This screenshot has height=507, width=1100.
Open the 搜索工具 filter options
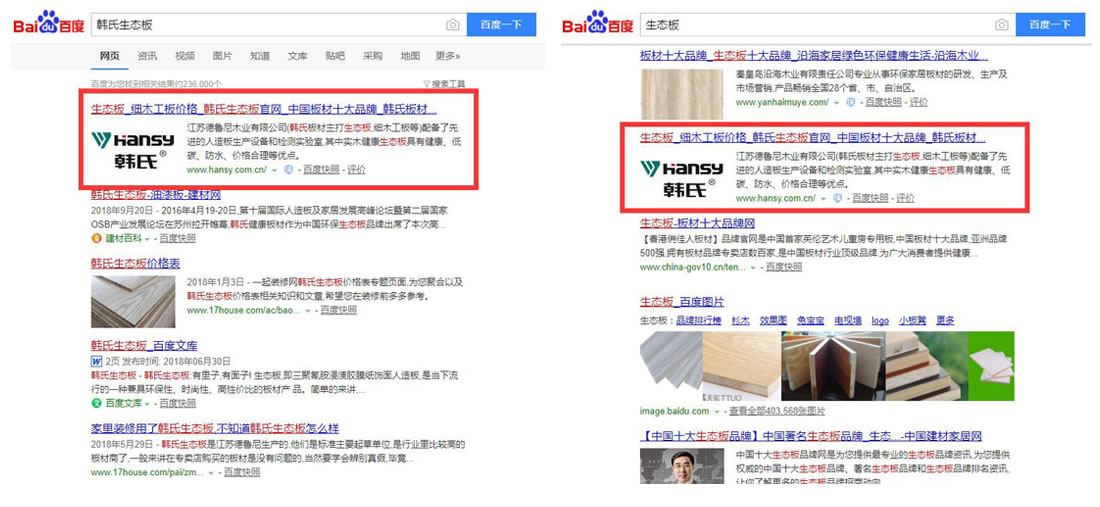coord(444,84)
